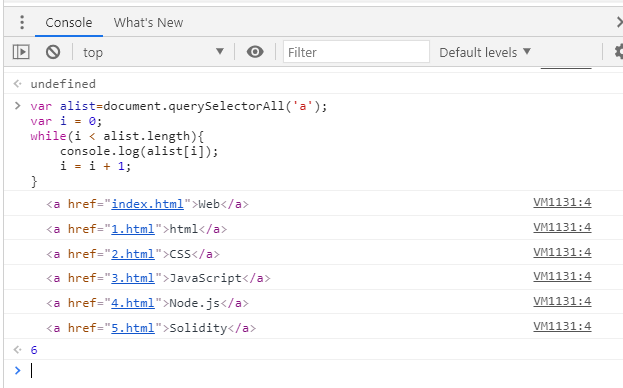Viewport: 623px width, 388px height.
Task: Open the top JavaScript context dropdown
Action: tap(153, 52)
